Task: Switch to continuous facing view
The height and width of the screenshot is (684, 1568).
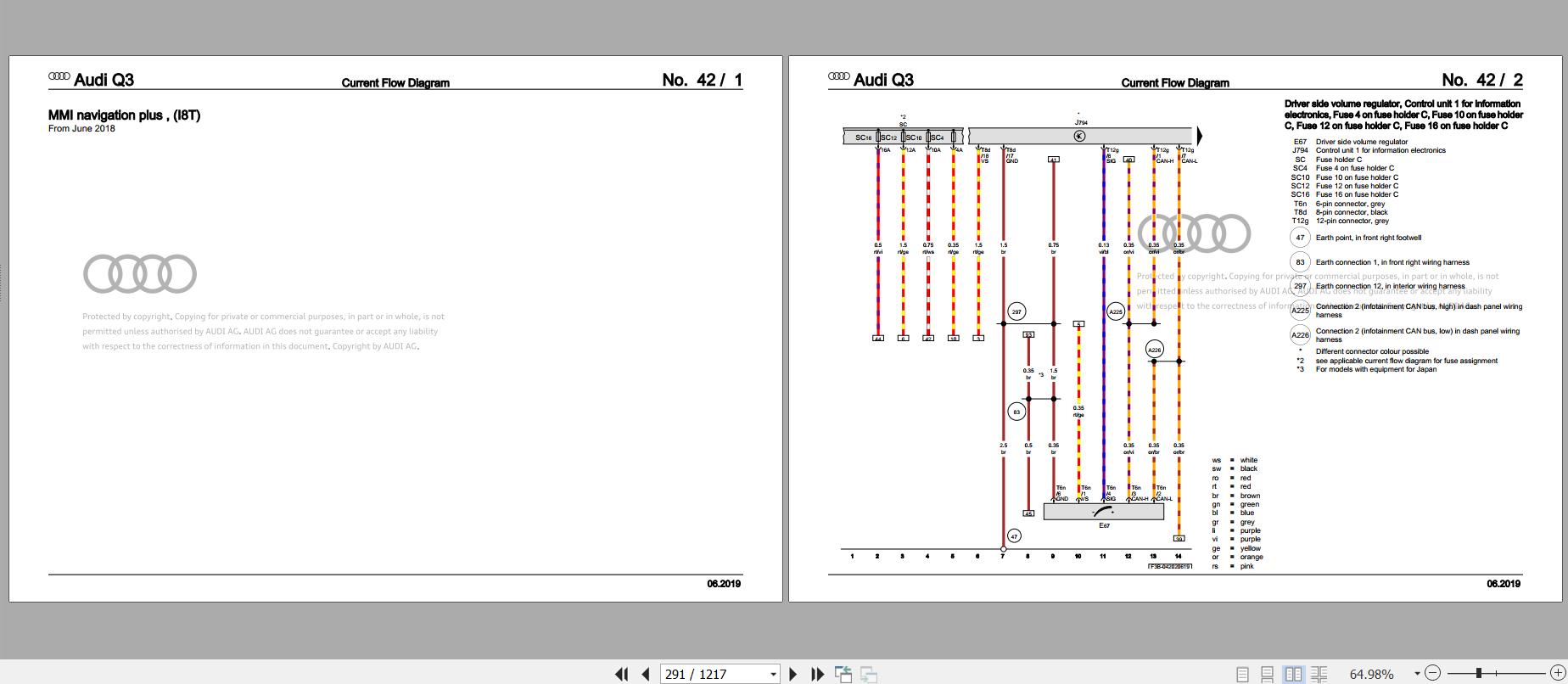Action: coord(1319,674)
